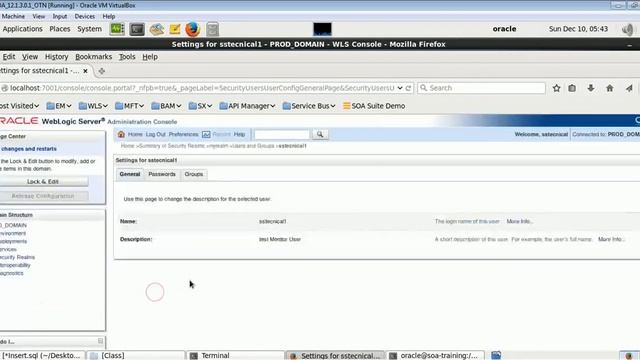Screen dimensions: 640x360
Task: Open Diagnostics in Domain Structure
Action: tap(11, 273)
